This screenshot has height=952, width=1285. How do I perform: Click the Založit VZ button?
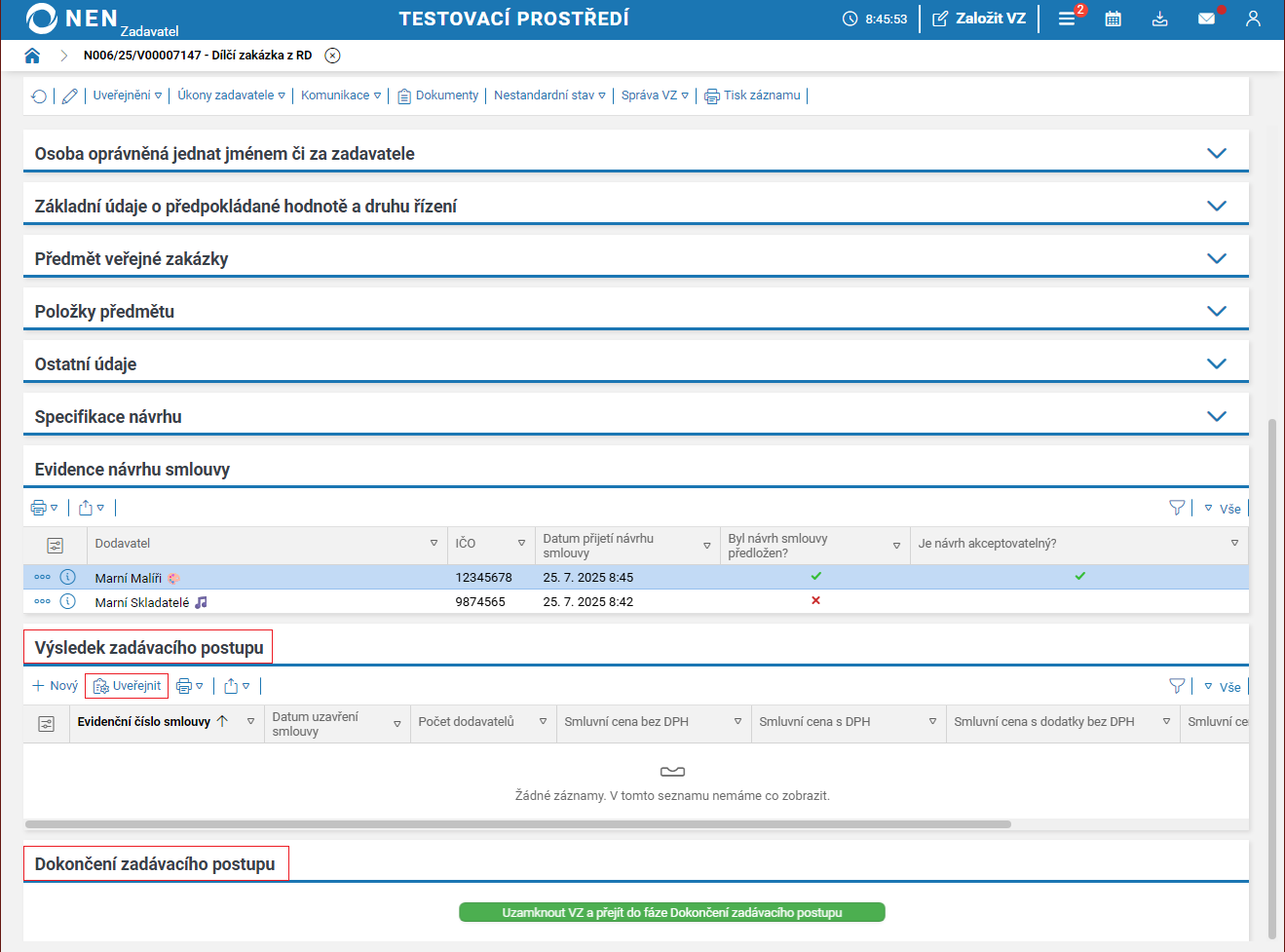(979, 19)
